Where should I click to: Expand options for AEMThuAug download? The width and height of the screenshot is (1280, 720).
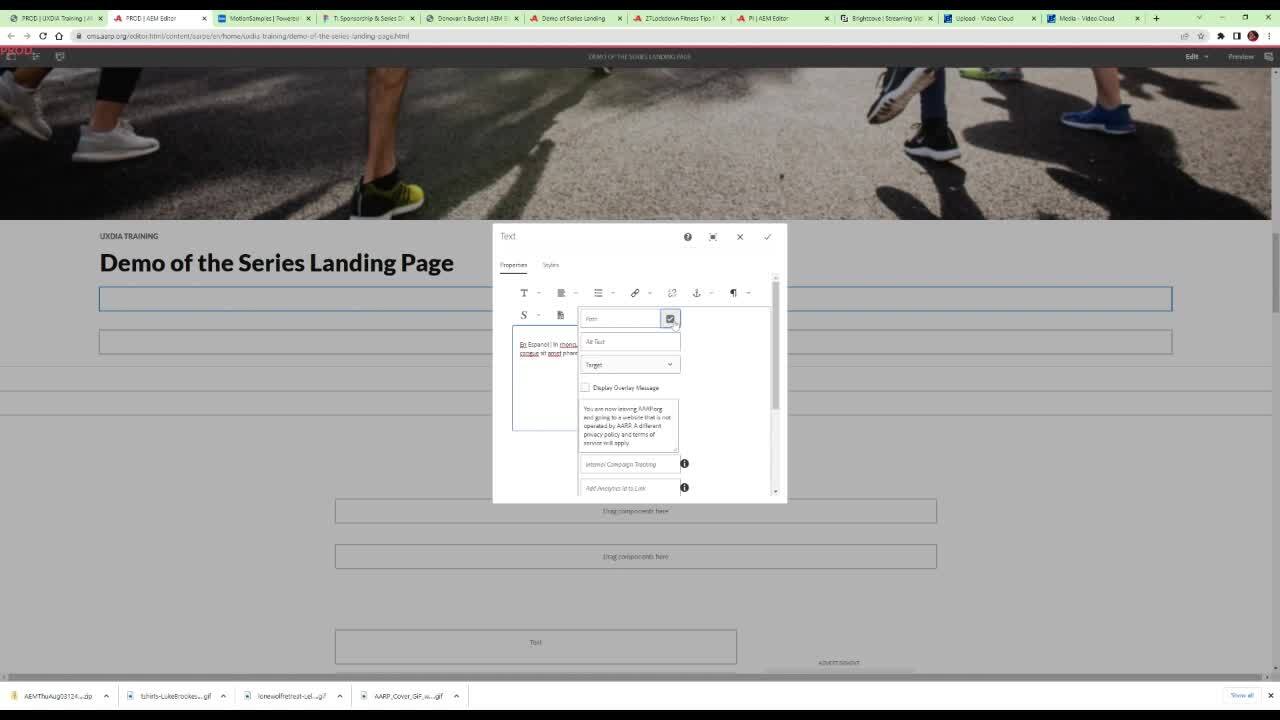click(106, 696)
